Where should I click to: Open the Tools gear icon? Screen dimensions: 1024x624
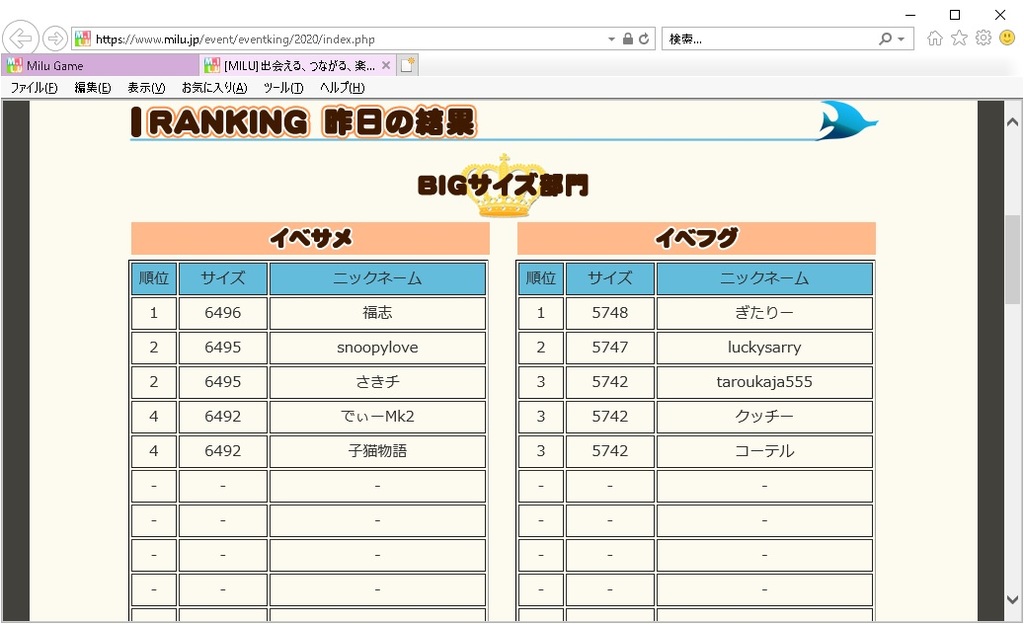pyautogui.click(x=983, y=38)
